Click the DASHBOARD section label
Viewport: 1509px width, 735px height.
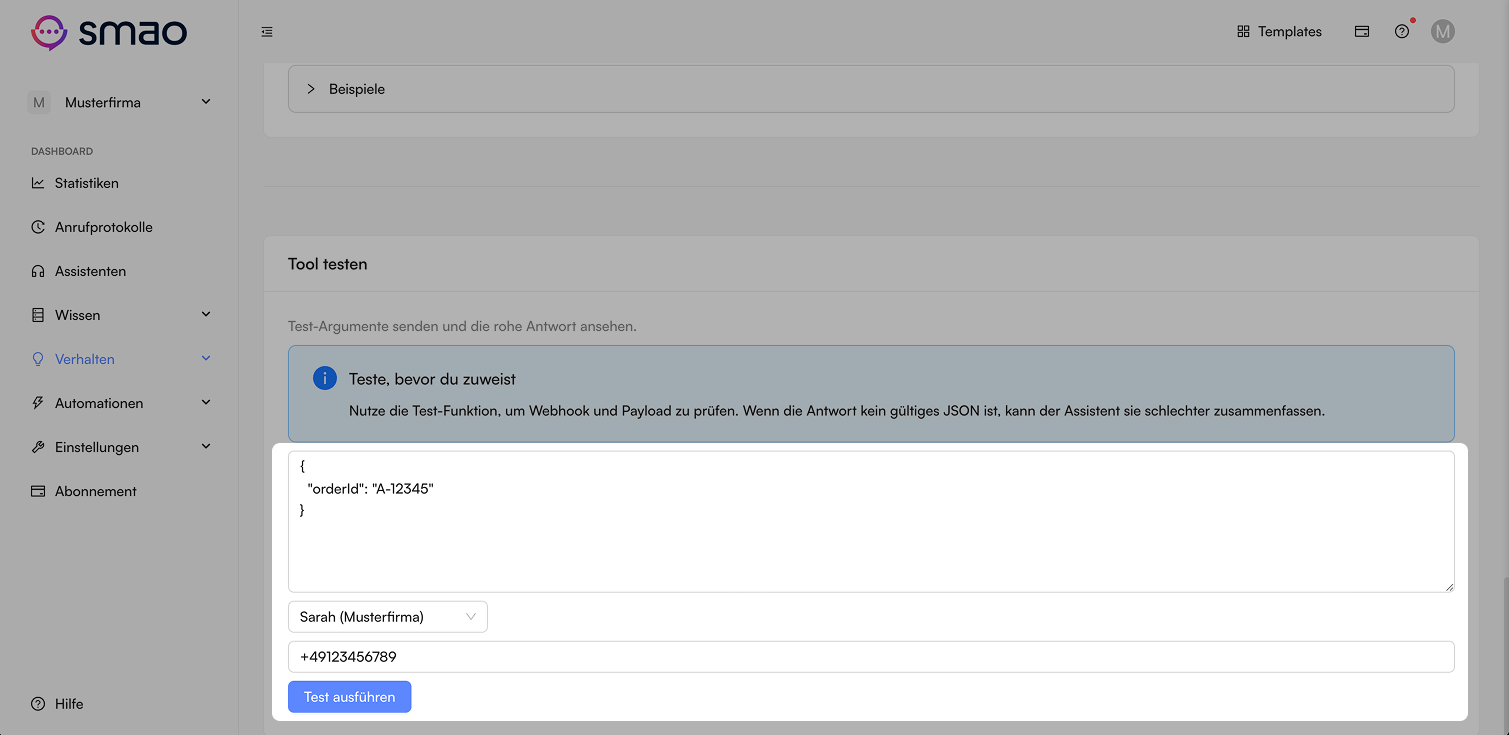point(62,152)
